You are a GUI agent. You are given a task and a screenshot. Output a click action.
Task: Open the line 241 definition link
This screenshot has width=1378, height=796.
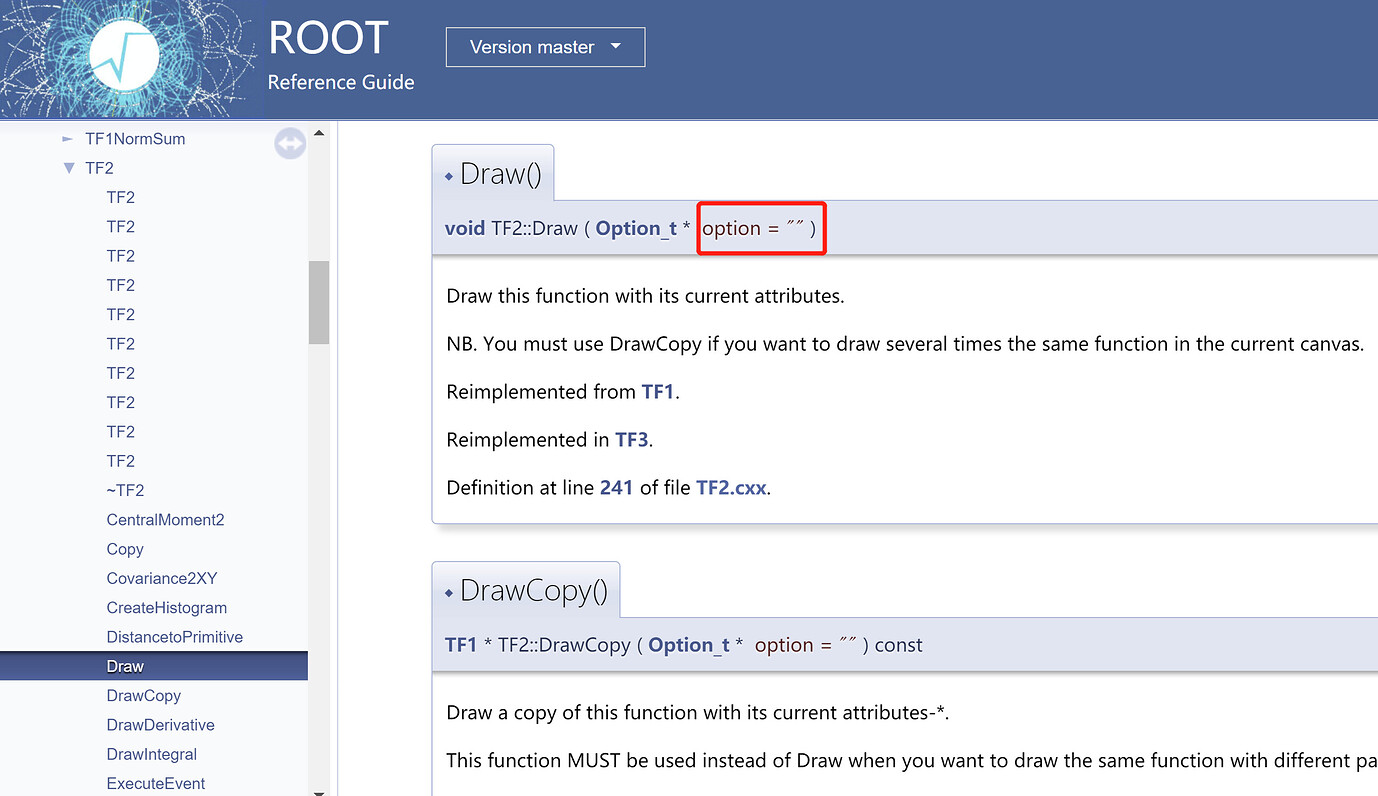(x=616, y=488)
